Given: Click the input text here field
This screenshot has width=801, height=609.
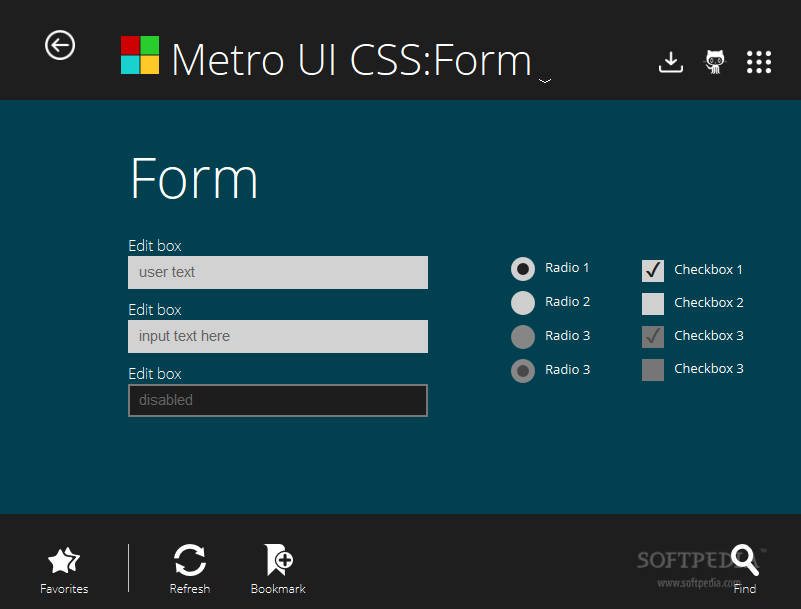Looking at the screenshot, I should [x=277, y=336].
